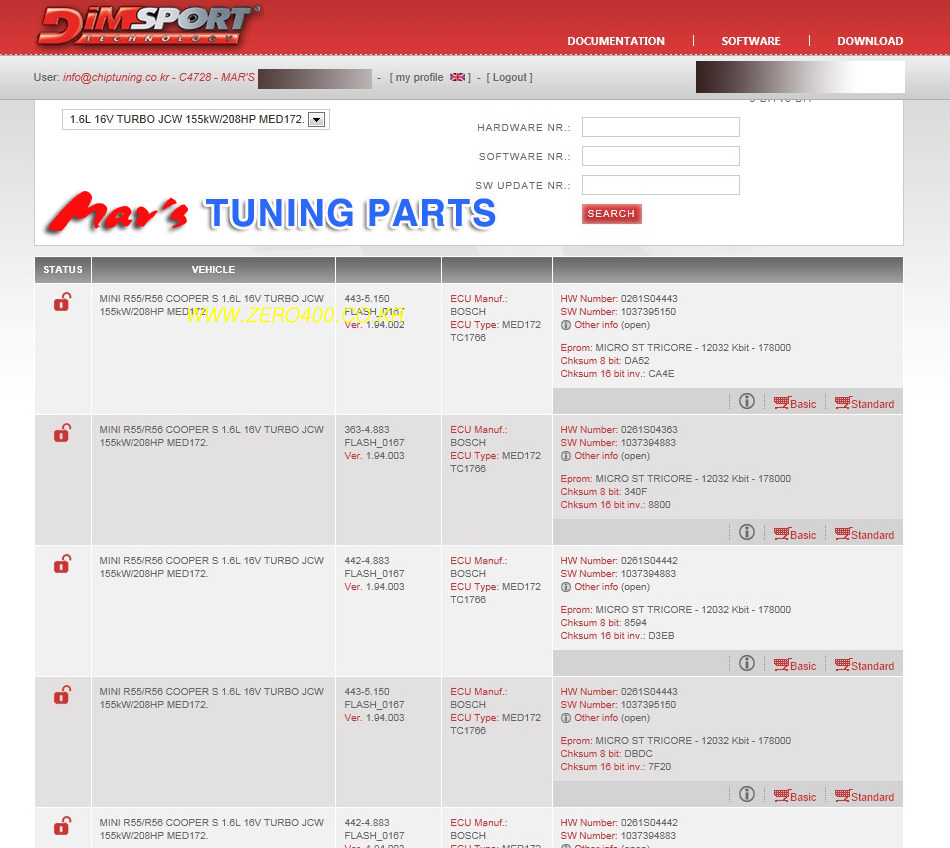Click the Dimsport Technology logo
This screenshot has height=848, width=950.
(x=148, y=25)
